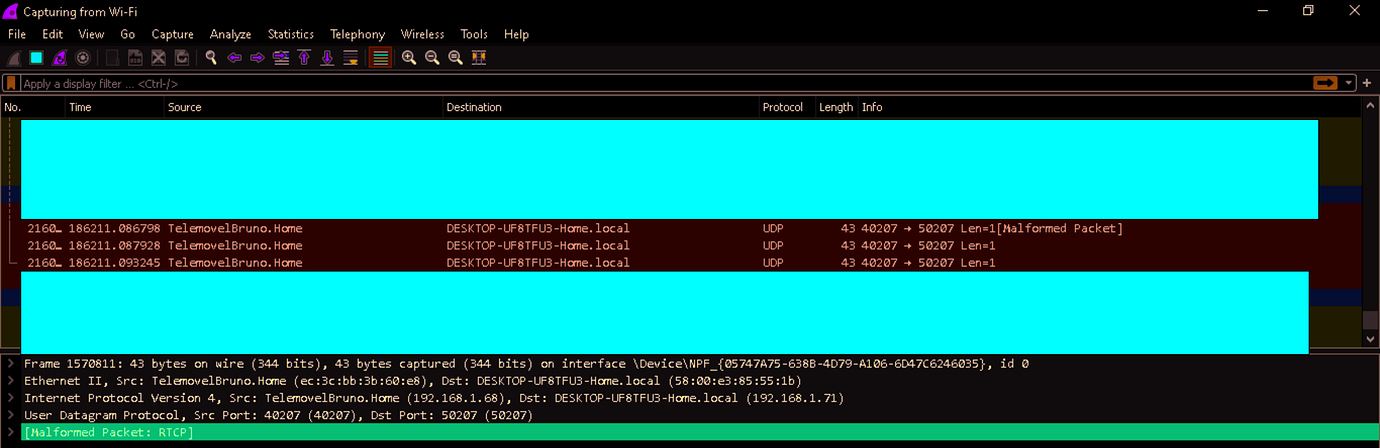
Task: Toggle packet list colorization button
Action: tap(380, 58)
